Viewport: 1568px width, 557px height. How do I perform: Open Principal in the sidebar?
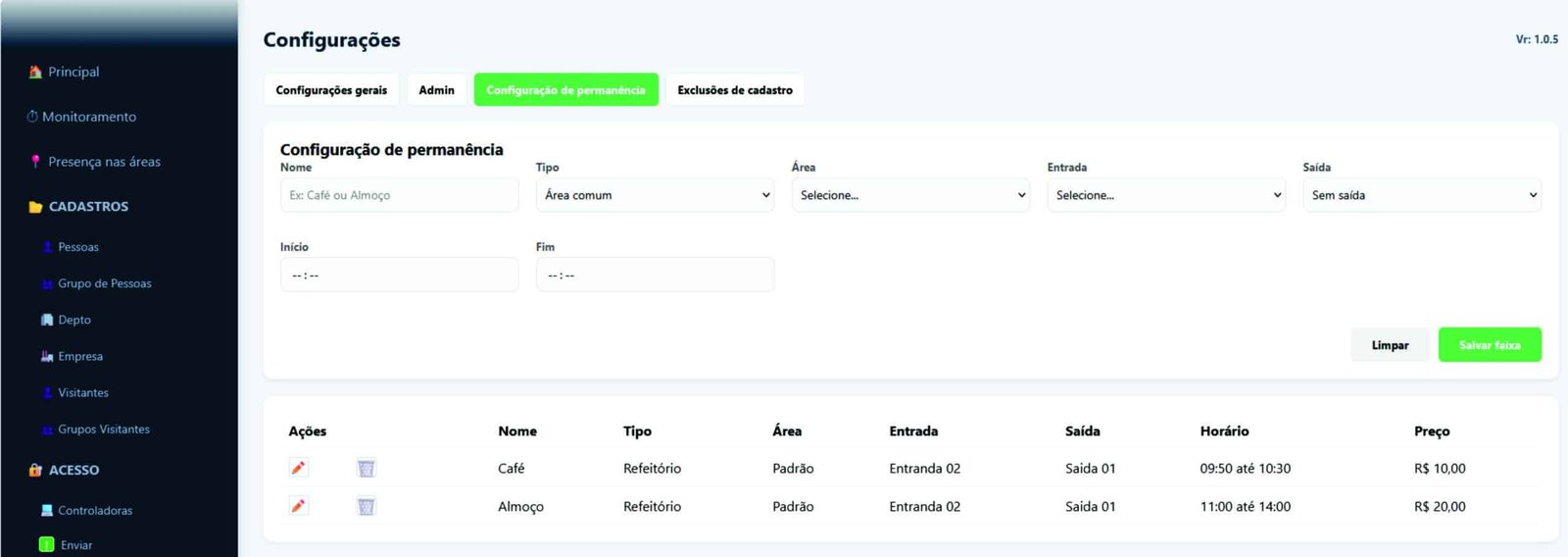73,72
